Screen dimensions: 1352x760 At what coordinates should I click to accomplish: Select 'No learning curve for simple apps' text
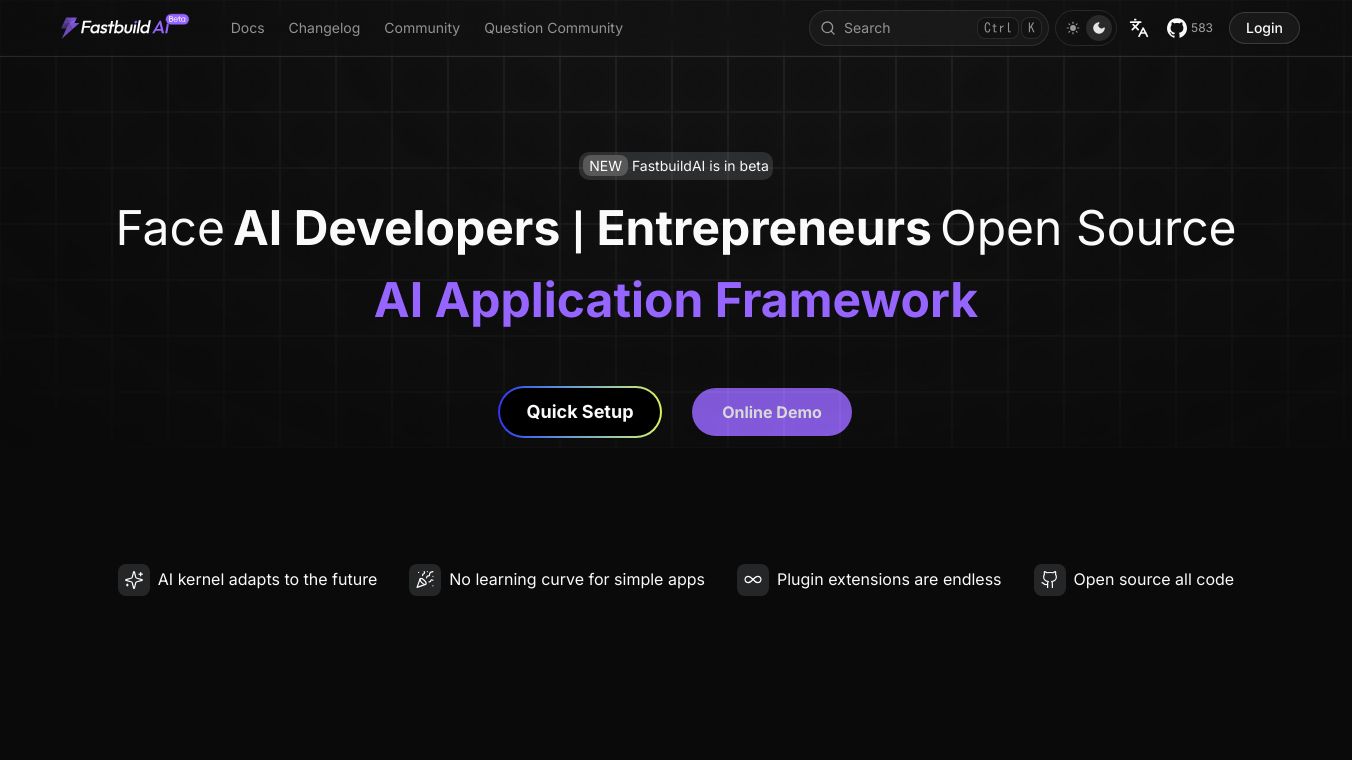(x=577, y=580)
